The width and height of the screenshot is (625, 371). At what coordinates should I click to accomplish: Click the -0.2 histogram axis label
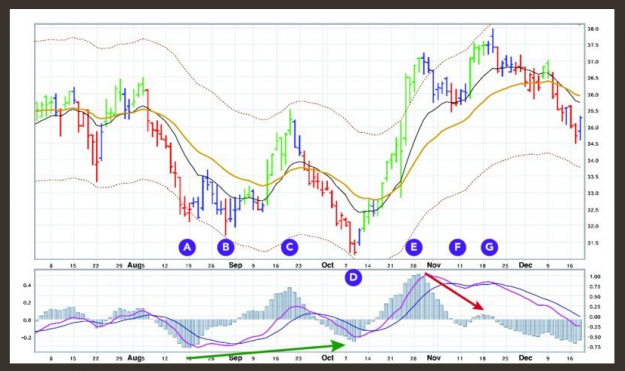26,338
